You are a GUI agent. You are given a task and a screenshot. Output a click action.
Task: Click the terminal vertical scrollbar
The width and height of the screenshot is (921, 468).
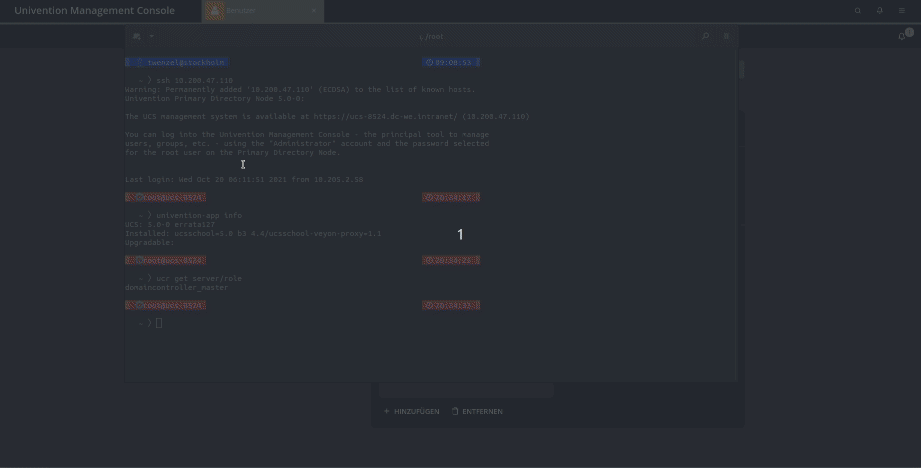(741, 70)
